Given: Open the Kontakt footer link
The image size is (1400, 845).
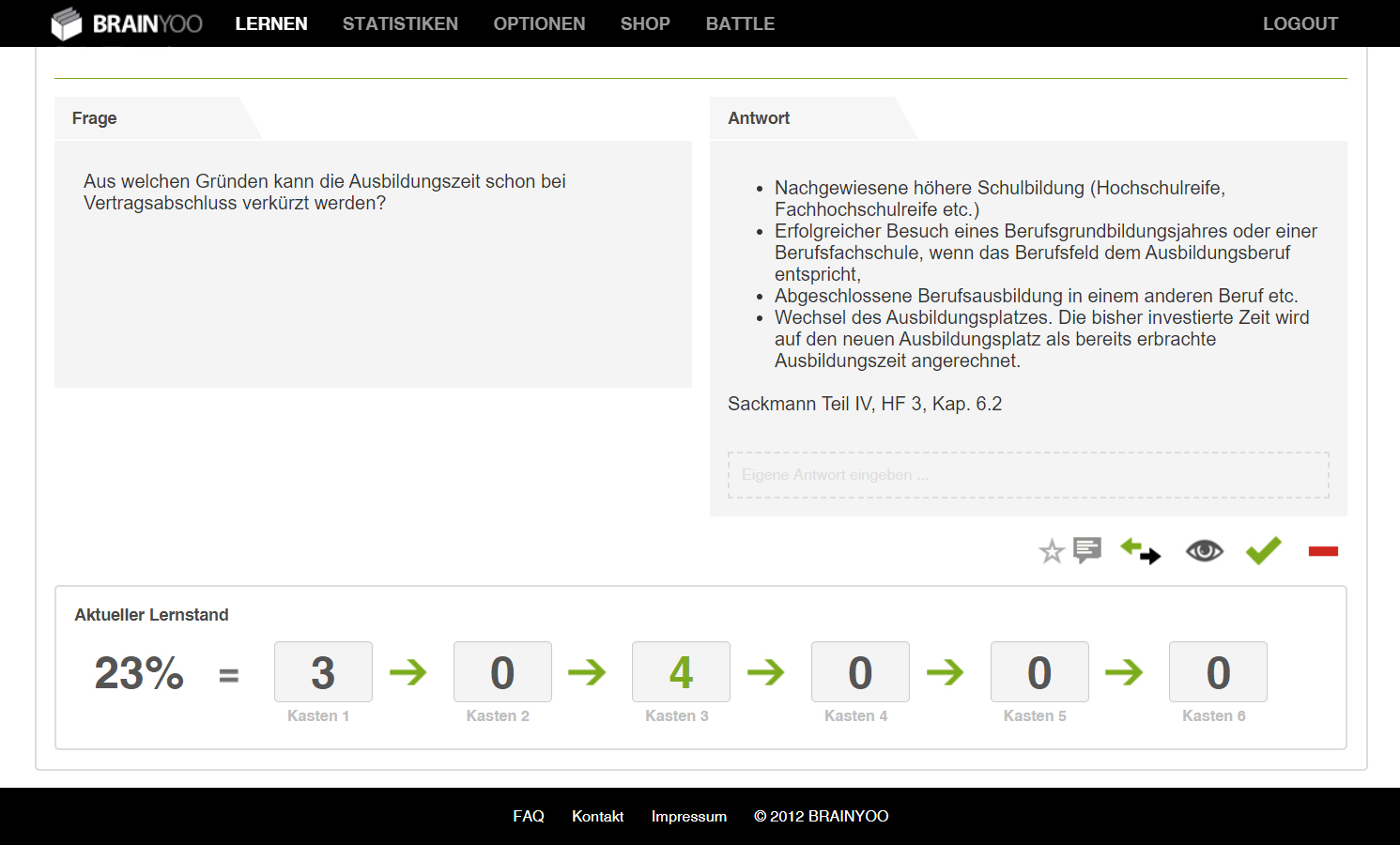Looking at the screenshot, I should pyautogui.click(x=597, y=816).
